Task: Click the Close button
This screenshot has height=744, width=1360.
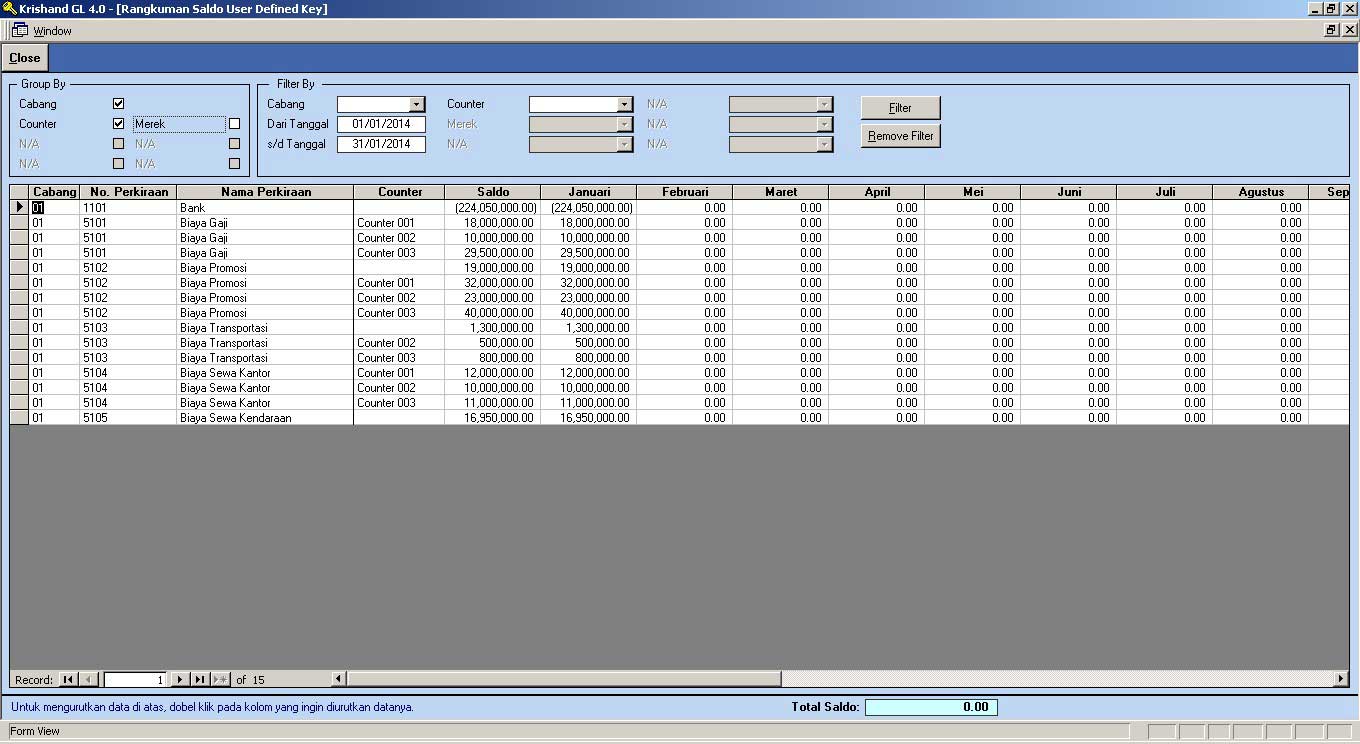Action: (x=24, y=57)
